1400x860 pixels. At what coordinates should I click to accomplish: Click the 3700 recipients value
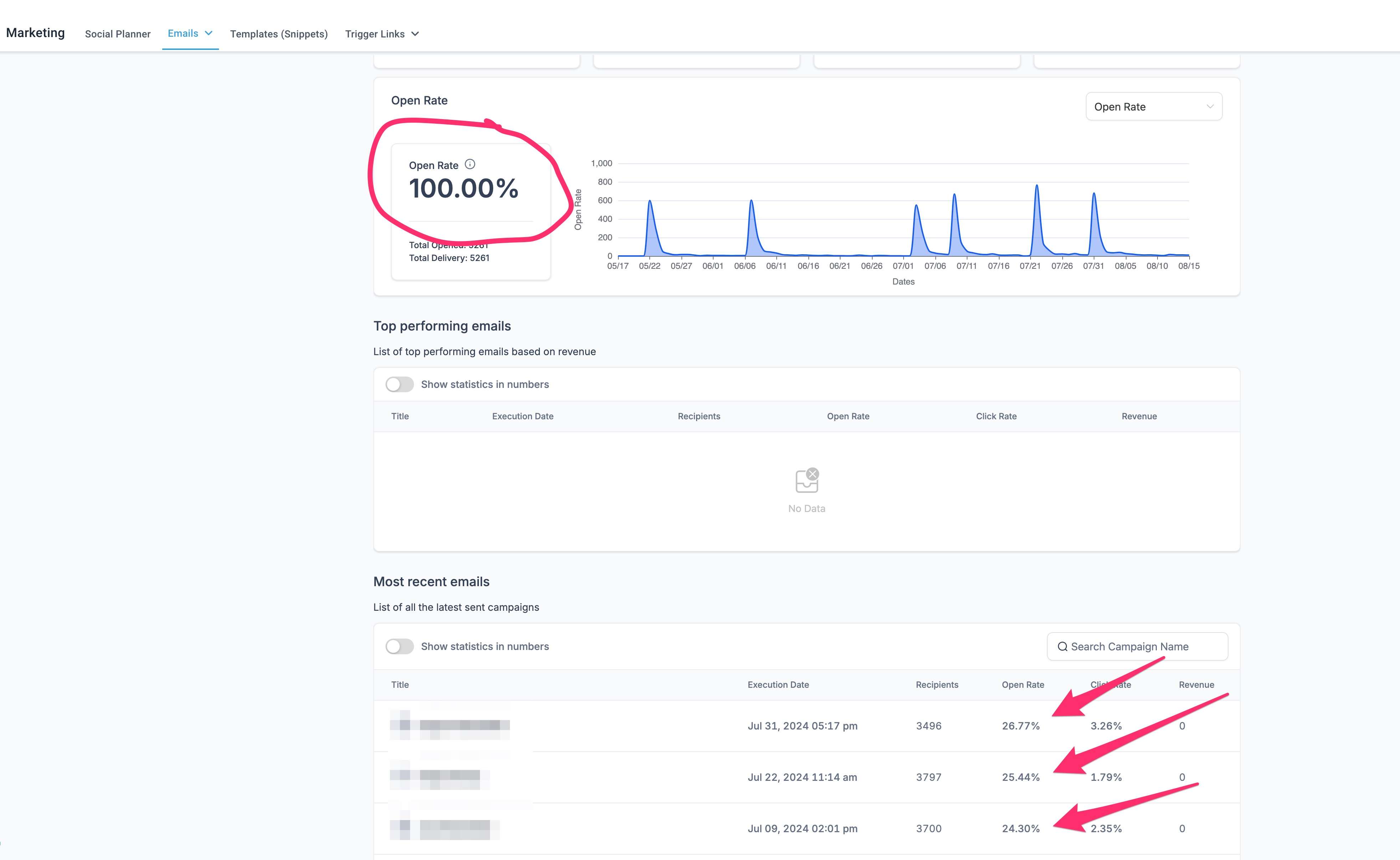click(929, 828)
